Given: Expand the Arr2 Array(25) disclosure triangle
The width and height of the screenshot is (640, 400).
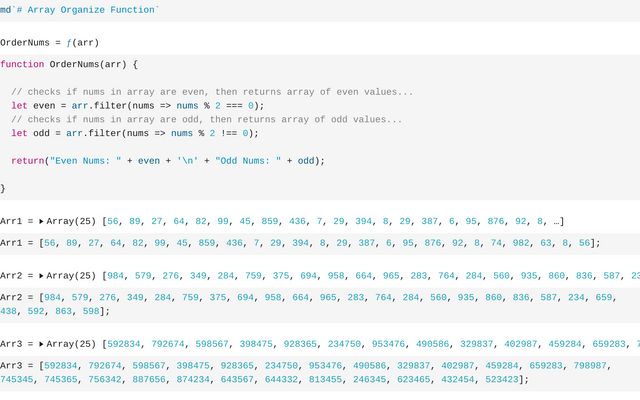Looking at the screenshot, I should 41,275.
